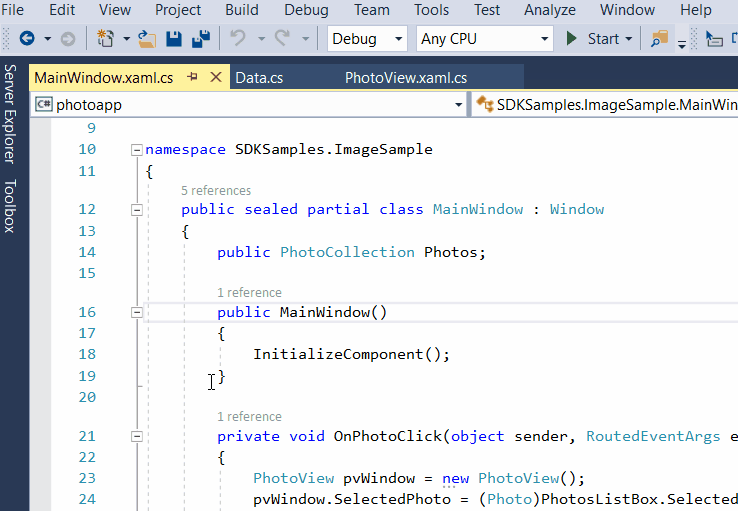The height and width of the screenshot is (511, 738).
Task: Open the toolbar overflow options arrow
Action: pos(682,44)
